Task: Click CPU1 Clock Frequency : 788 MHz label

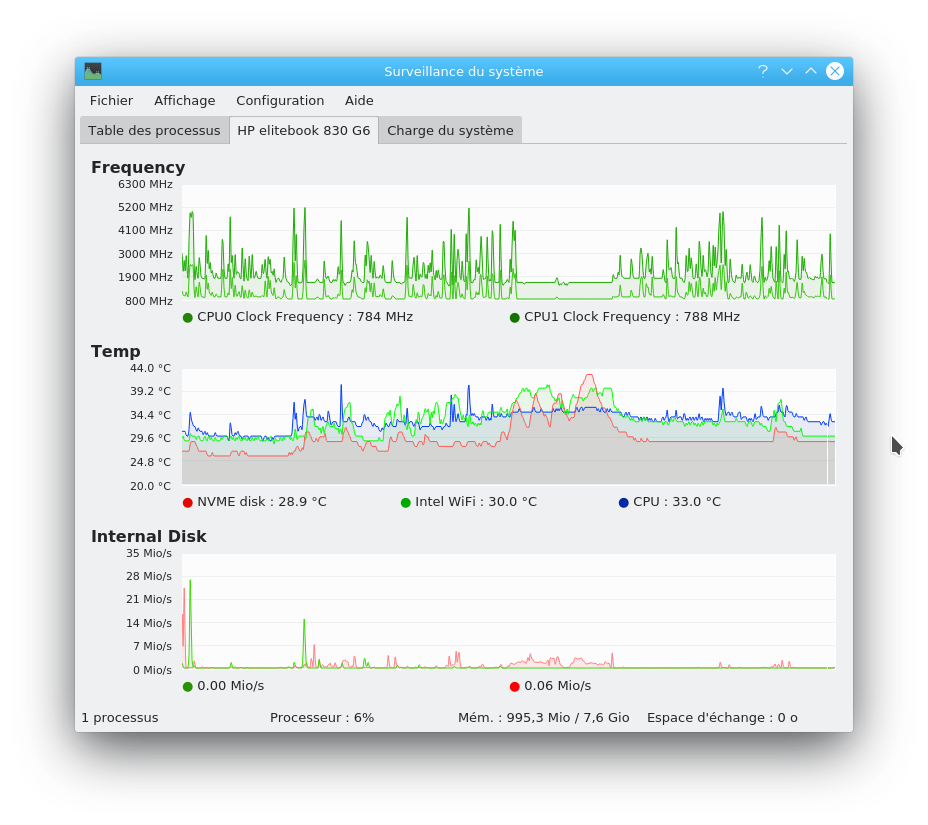Action: coord(631,317)
